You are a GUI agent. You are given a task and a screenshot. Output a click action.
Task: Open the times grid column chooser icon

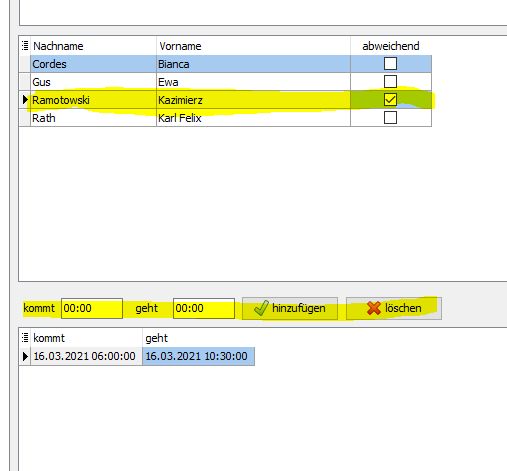pos(25,338)
